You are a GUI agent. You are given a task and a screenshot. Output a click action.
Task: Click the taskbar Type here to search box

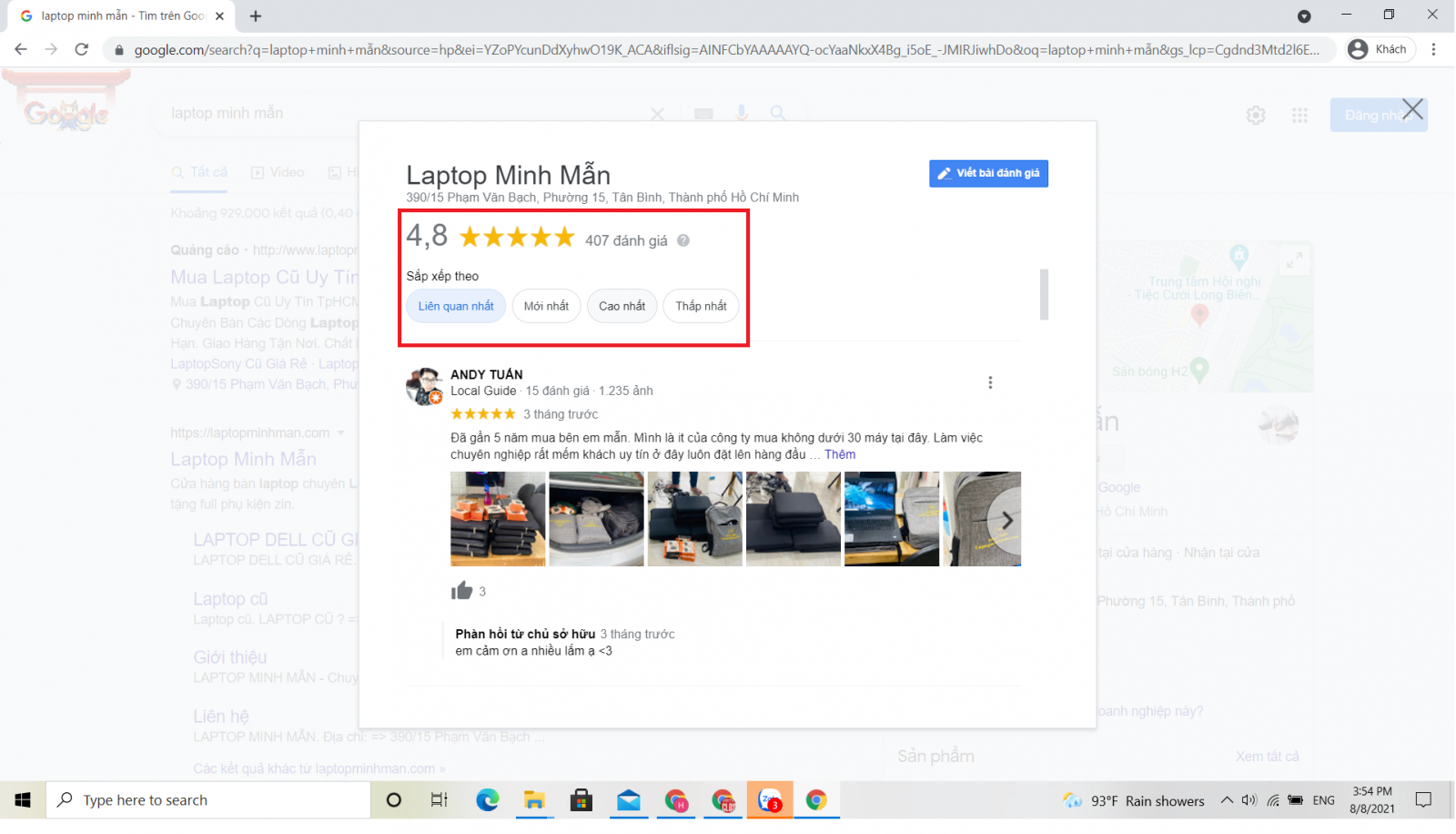coord(208,800)
